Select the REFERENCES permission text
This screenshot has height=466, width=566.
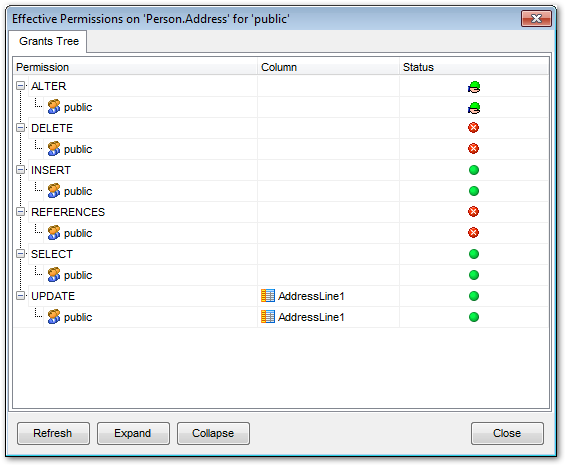click(x=68, y=212)
